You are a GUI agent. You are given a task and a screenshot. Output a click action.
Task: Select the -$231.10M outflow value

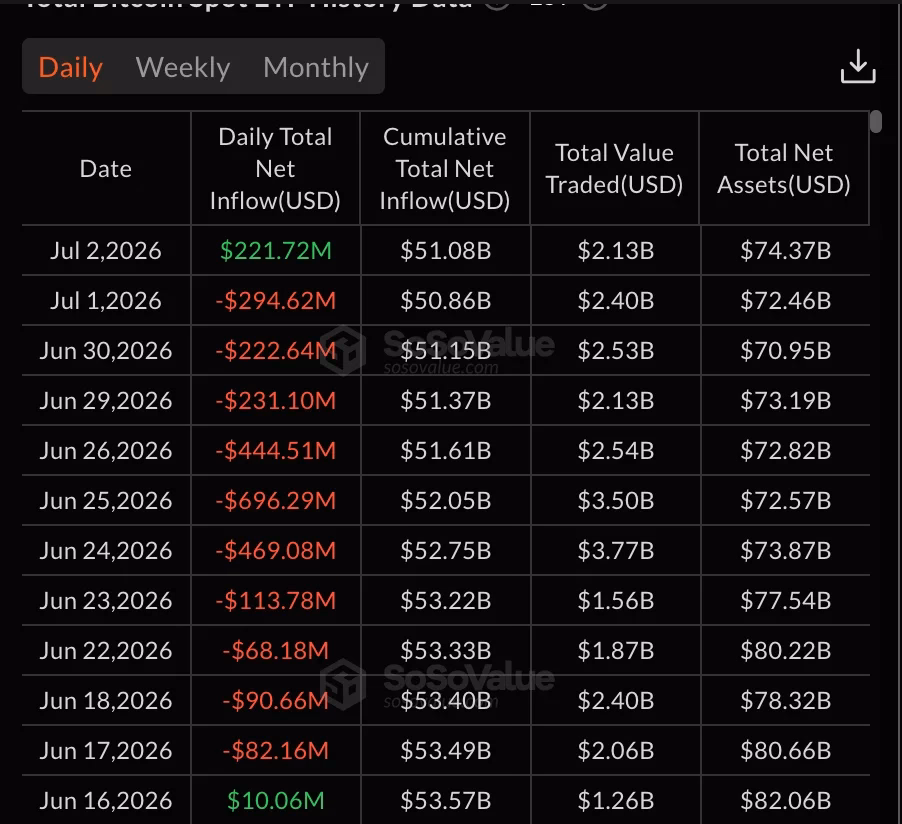click(x=276, y=400)
